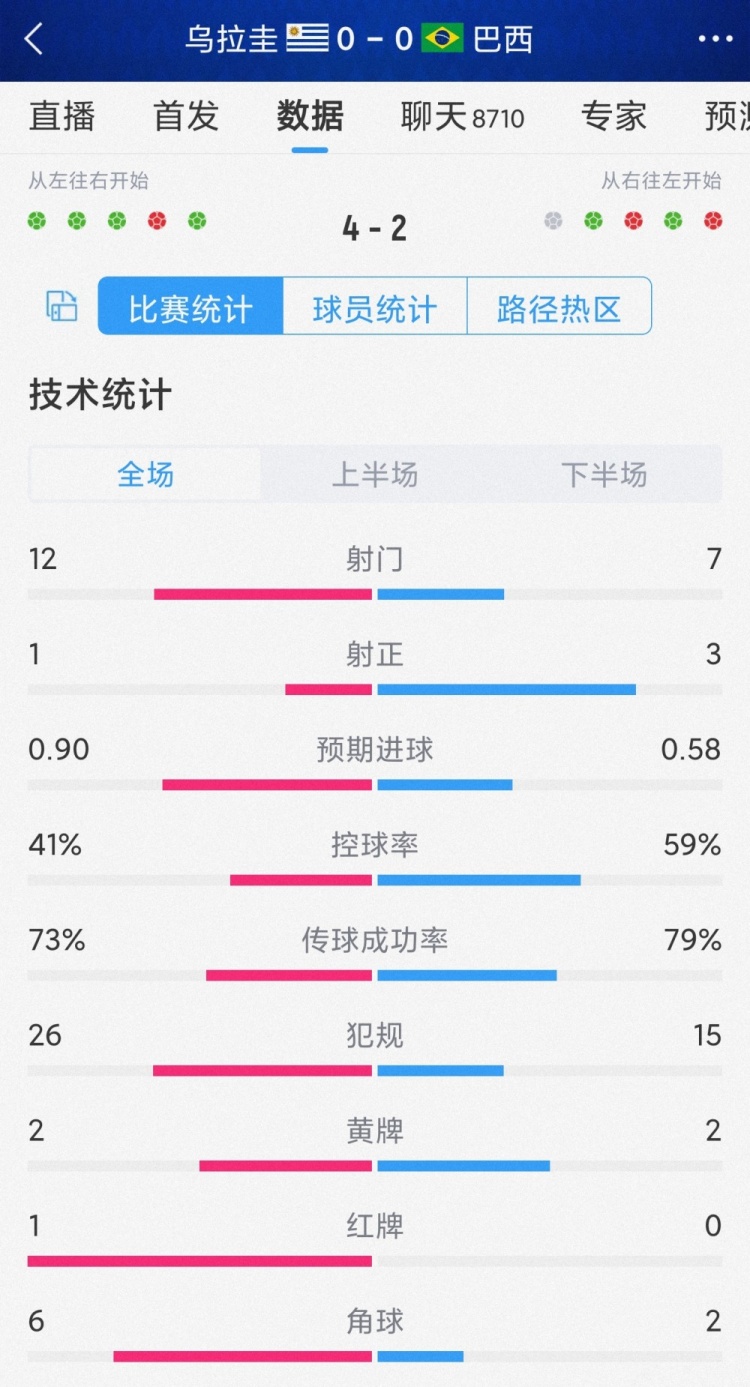This screenshot has height=1387, width=750.
Task: Tap the back arrow icon
Action: click(35, 39)
